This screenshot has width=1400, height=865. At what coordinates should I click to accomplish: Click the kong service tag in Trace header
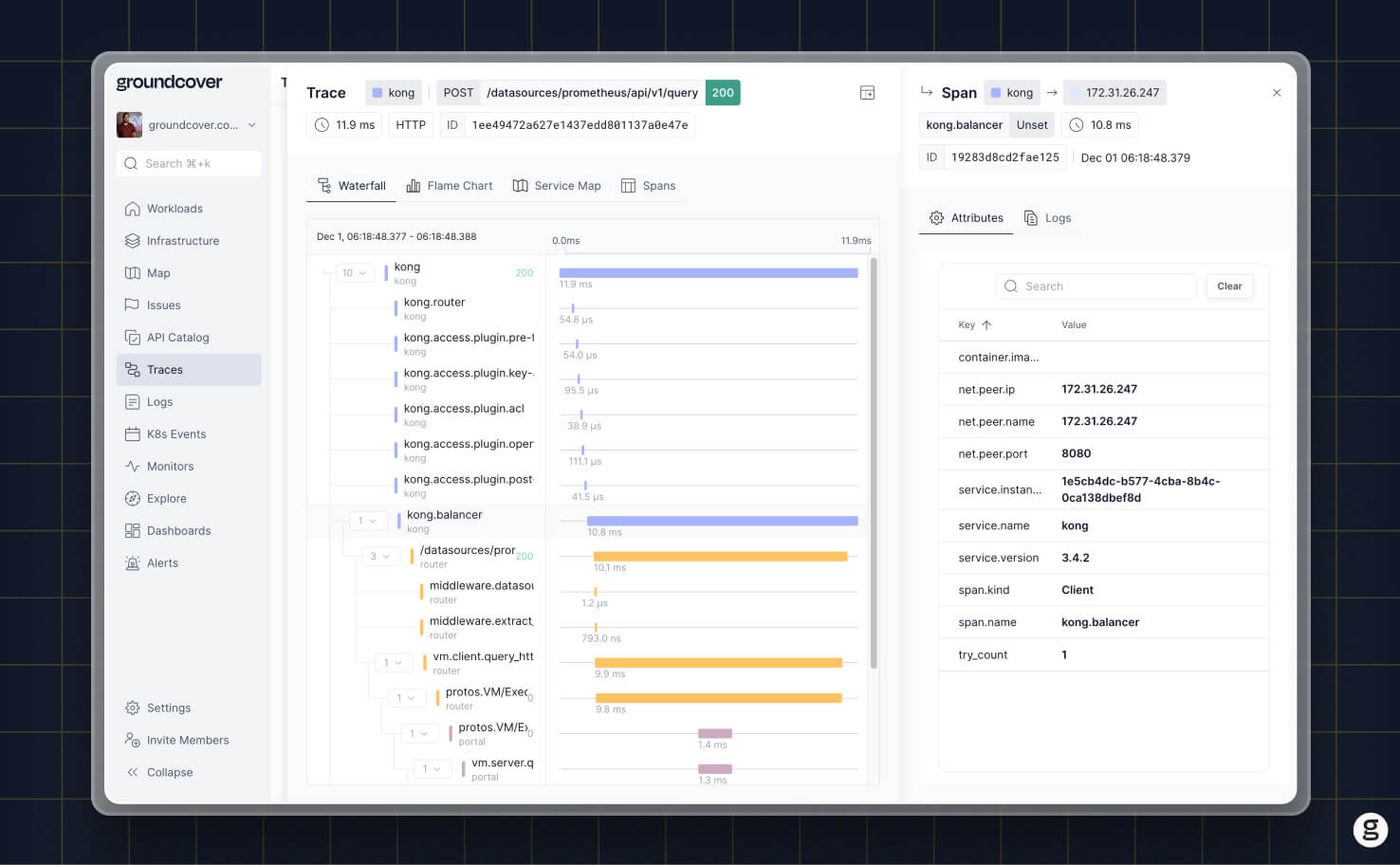pyautogui.click(x=394, y=93)
